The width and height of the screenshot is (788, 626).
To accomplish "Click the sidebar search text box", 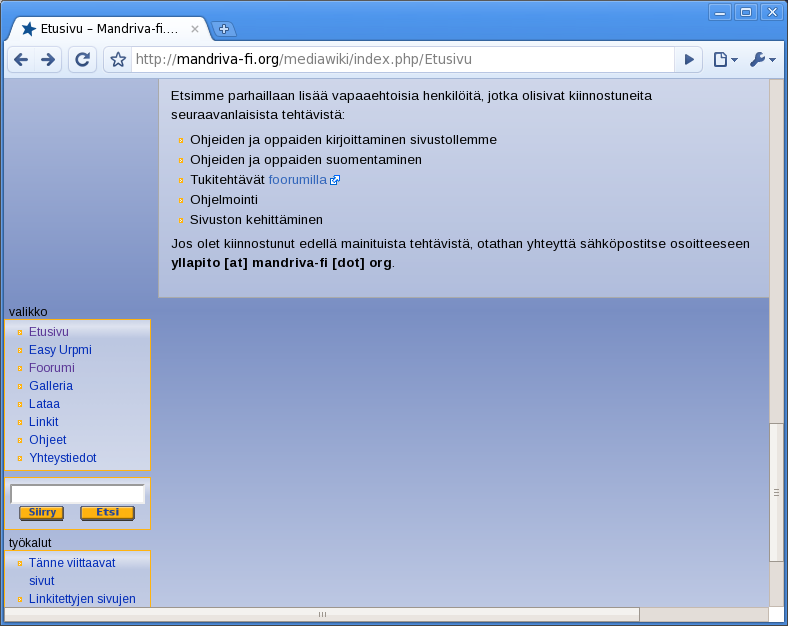I will [x=77, y=494].
